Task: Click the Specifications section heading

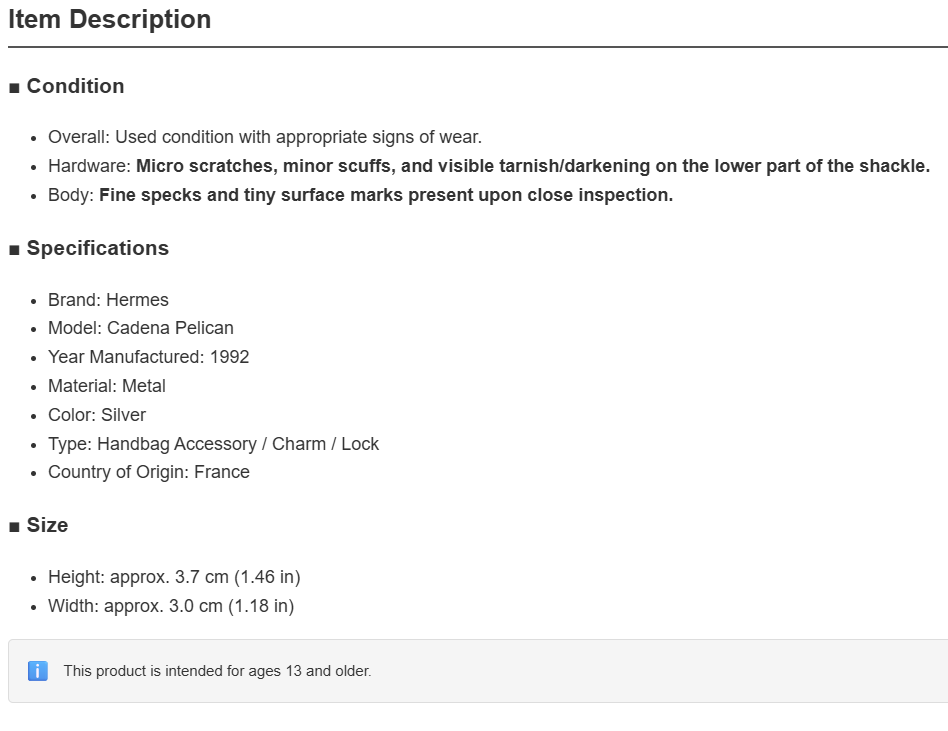Action: tap(98, 248)
